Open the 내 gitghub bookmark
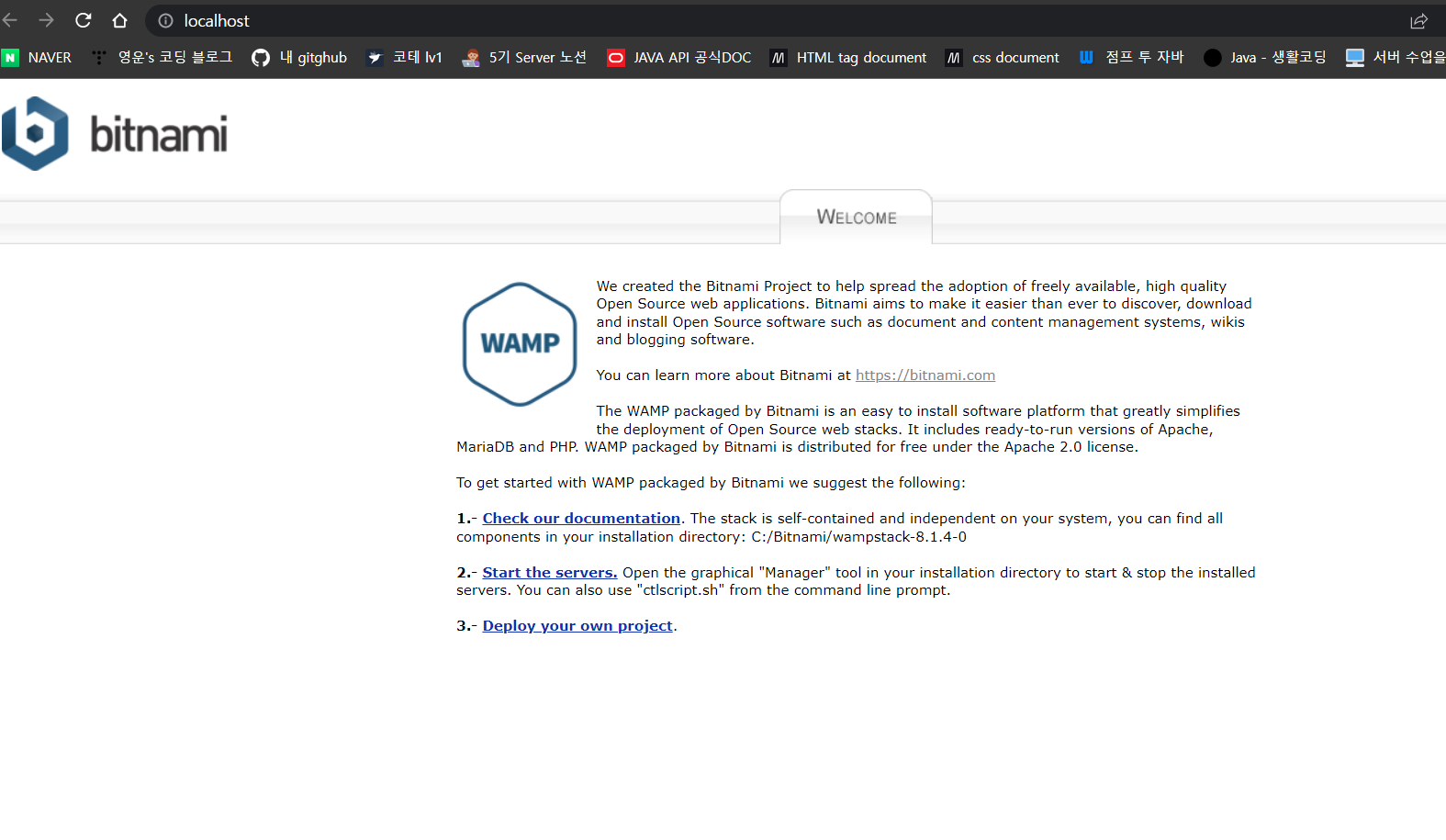This screenshot has height=840, width=1446. 299,58
